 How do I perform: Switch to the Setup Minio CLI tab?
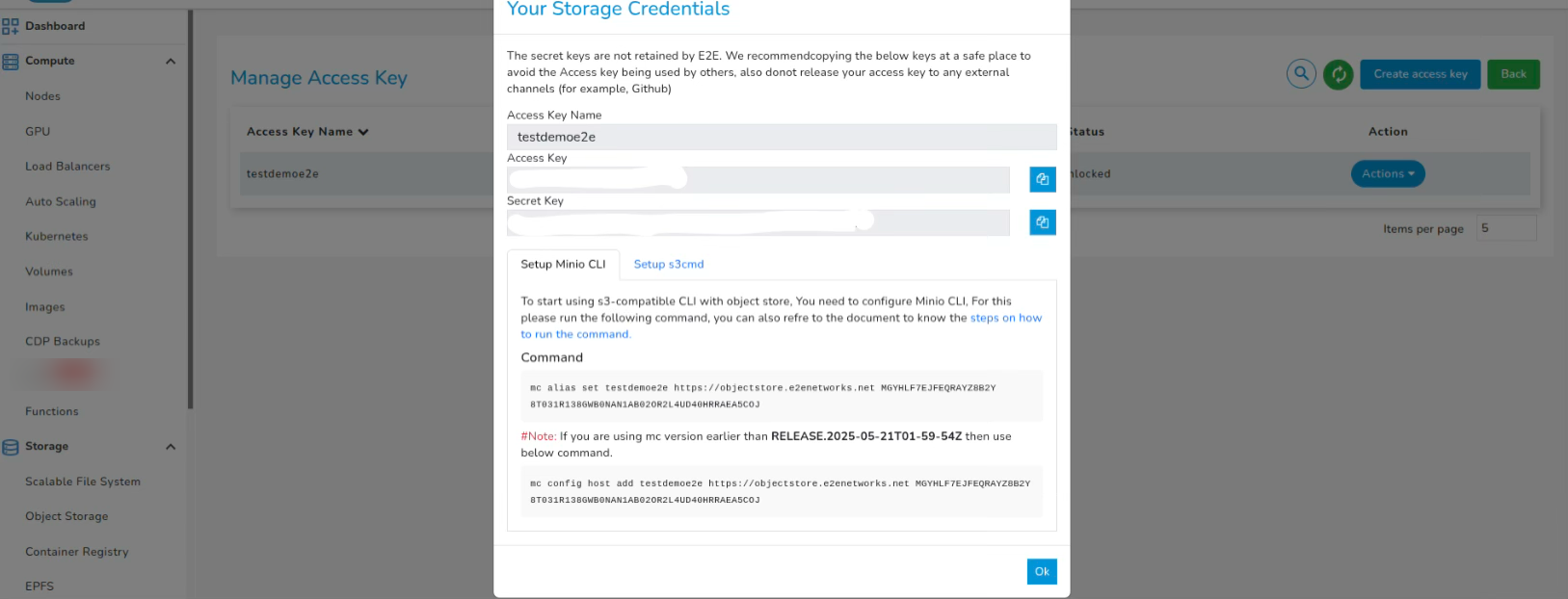[564, 263]
